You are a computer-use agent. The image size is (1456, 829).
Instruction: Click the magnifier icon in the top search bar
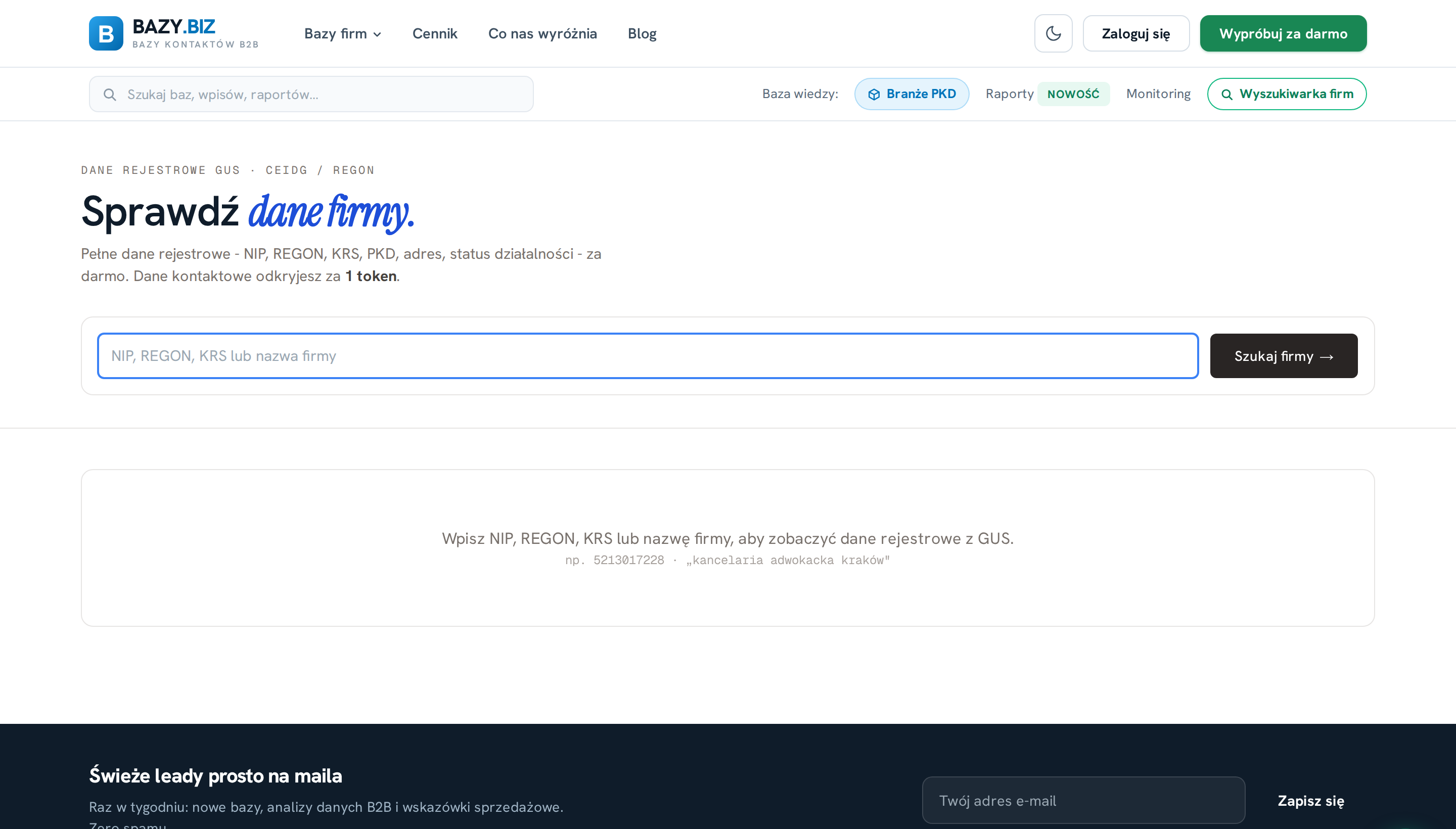point(110,95)
